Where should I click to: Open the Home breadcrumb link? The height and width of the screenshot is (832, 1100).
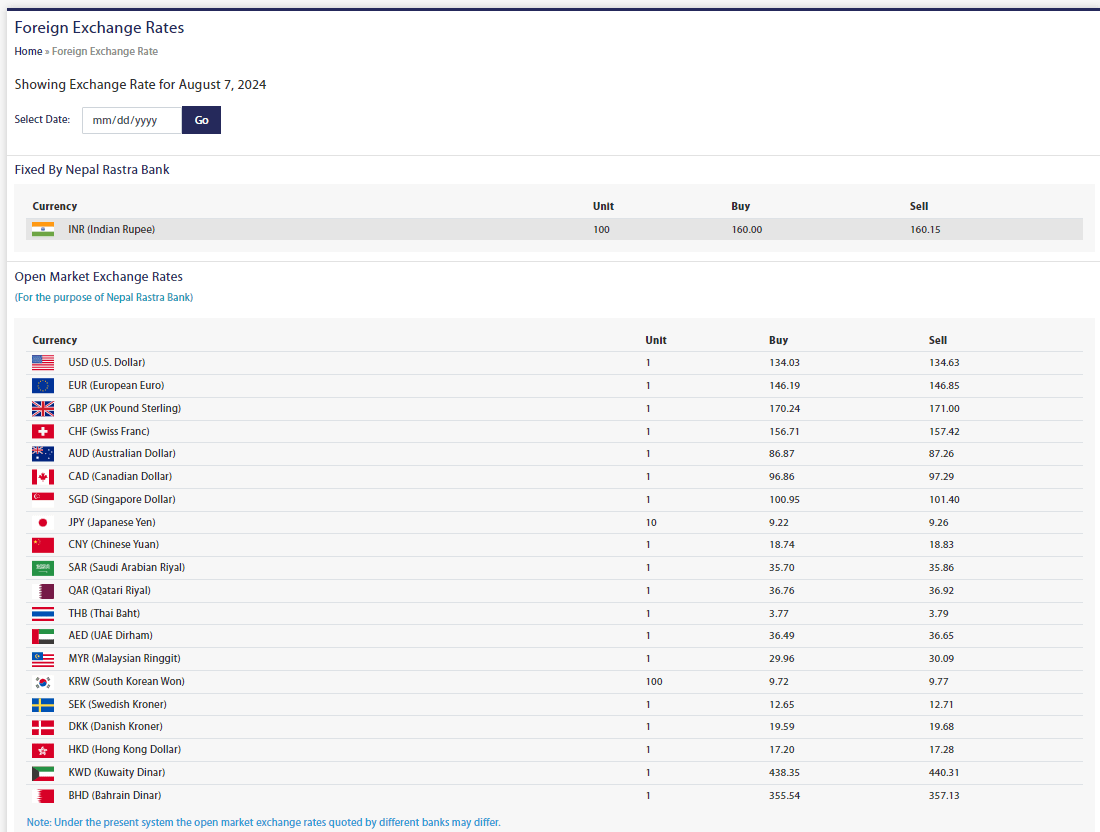(28, 51)
